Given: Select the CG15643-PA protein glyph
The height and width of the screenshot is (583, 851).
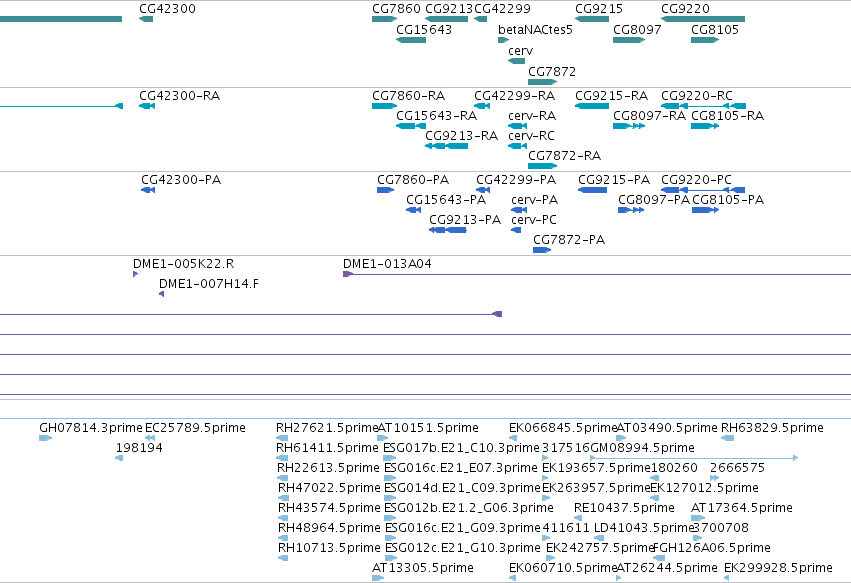Looking at the screenshot, I should tap(414, 210).
